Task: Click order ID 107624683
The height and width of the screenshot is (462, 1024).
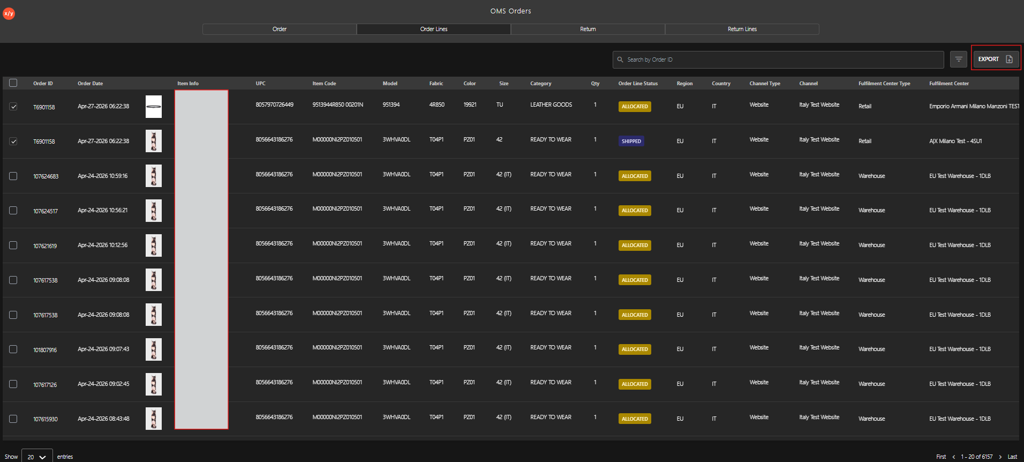Action: tap(45, 176)
